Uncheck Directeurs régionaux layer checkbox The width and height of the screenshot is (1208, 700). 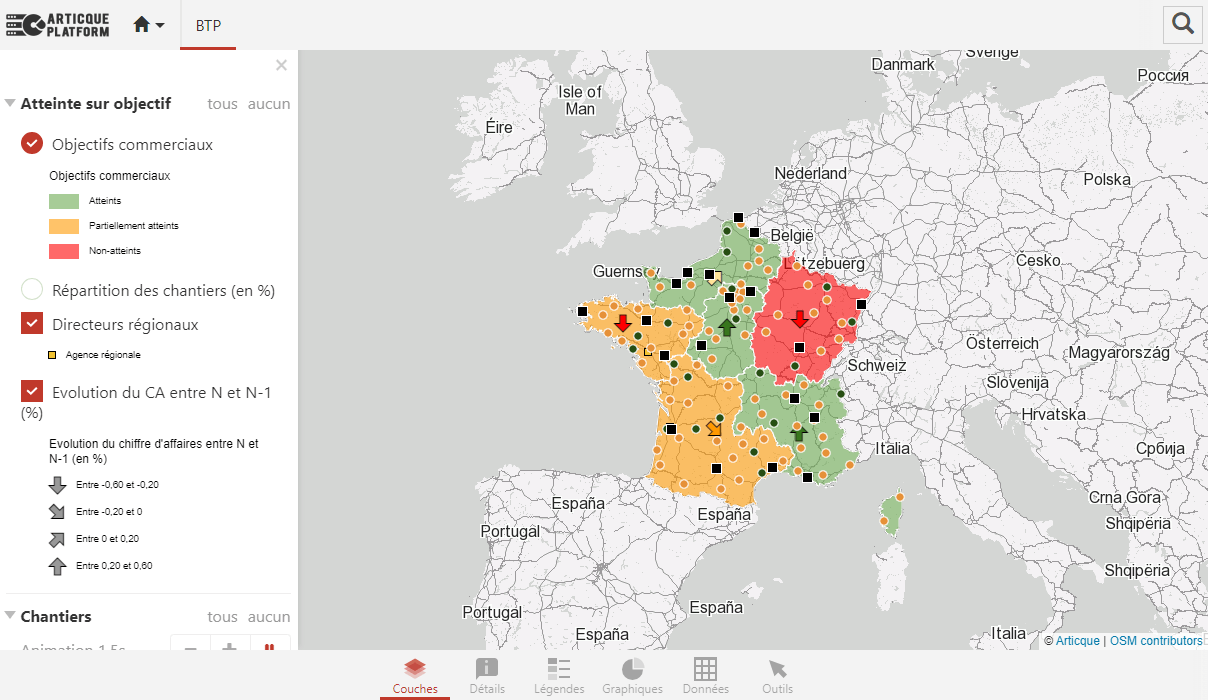[32, 324]
